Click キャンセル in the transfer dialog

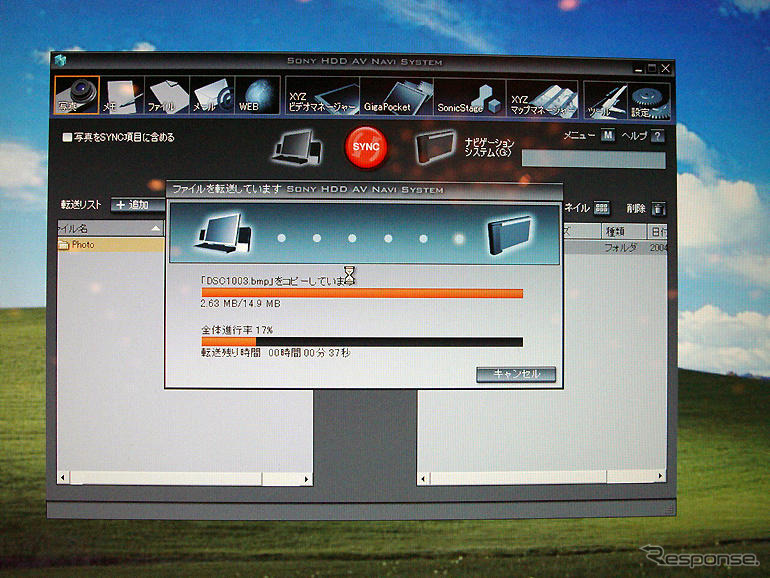click(x=516, y=374)
